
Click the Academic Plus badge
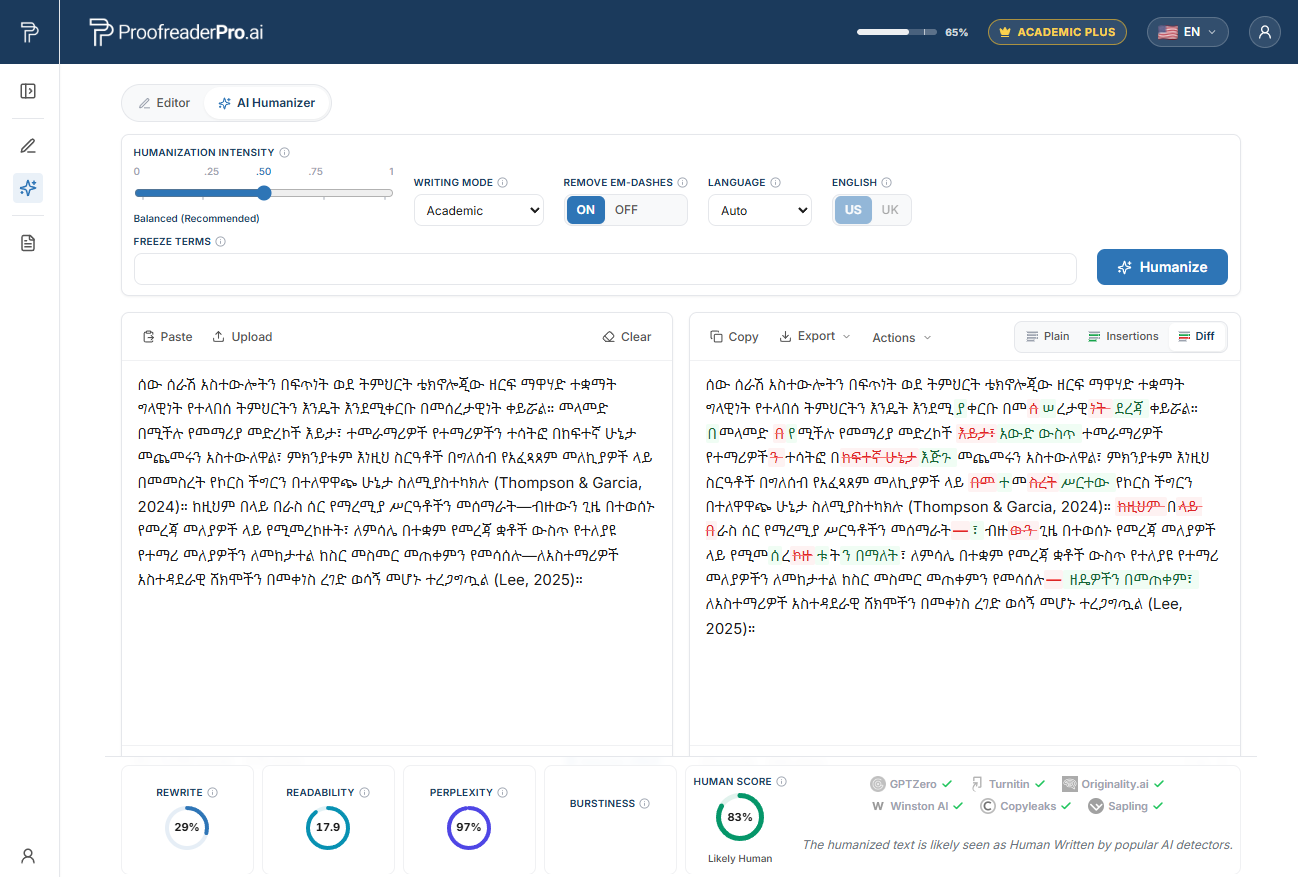1057,32
